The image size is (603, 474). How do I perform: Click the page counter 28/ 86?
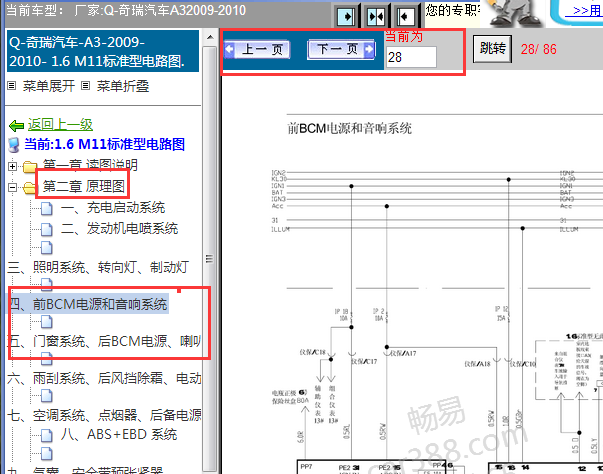(539, 49)
